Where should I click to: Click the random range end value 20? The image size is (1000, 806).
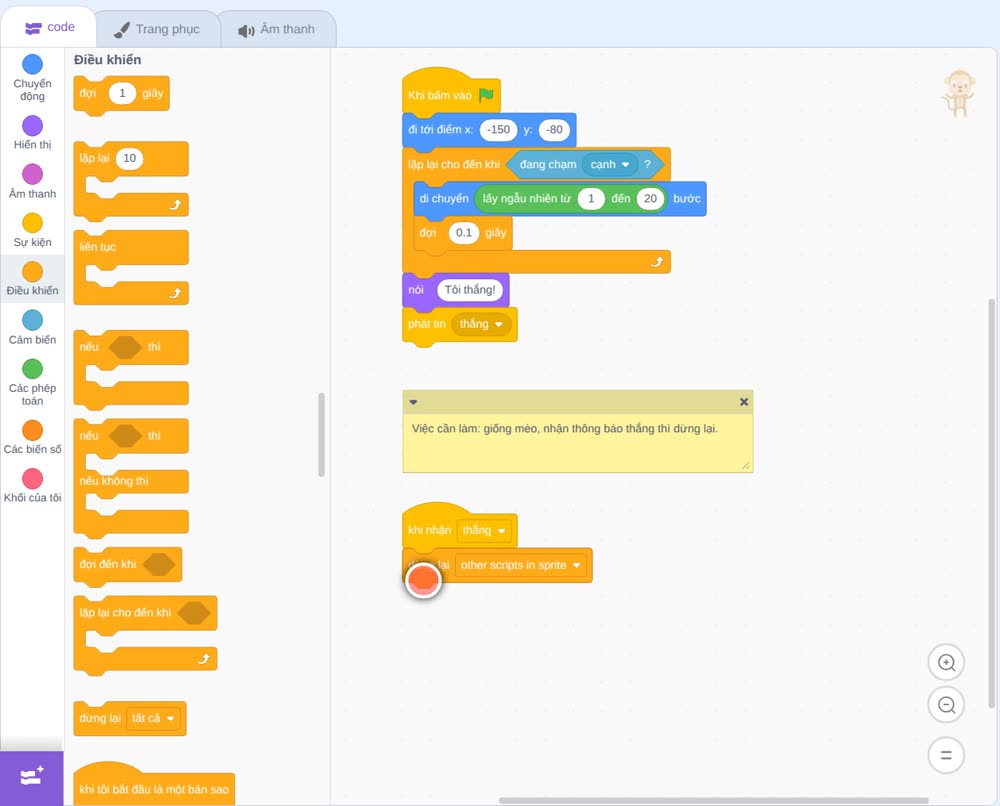pyautogui.click(x=650, y=198)
